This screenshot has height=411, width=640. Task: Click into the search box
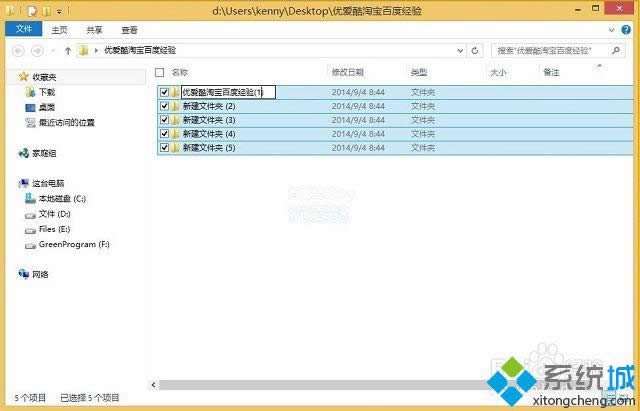point(551,51)
